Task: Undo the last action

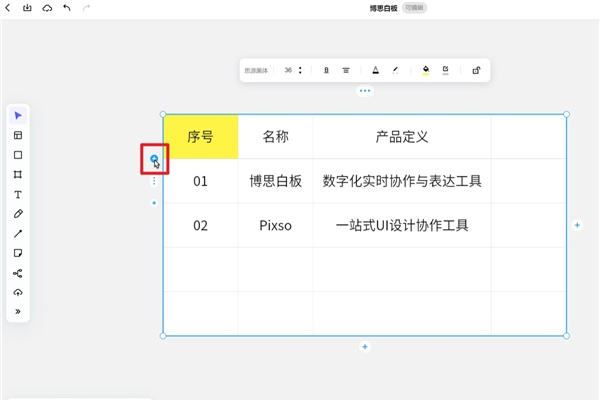Action: click(67, 8)
